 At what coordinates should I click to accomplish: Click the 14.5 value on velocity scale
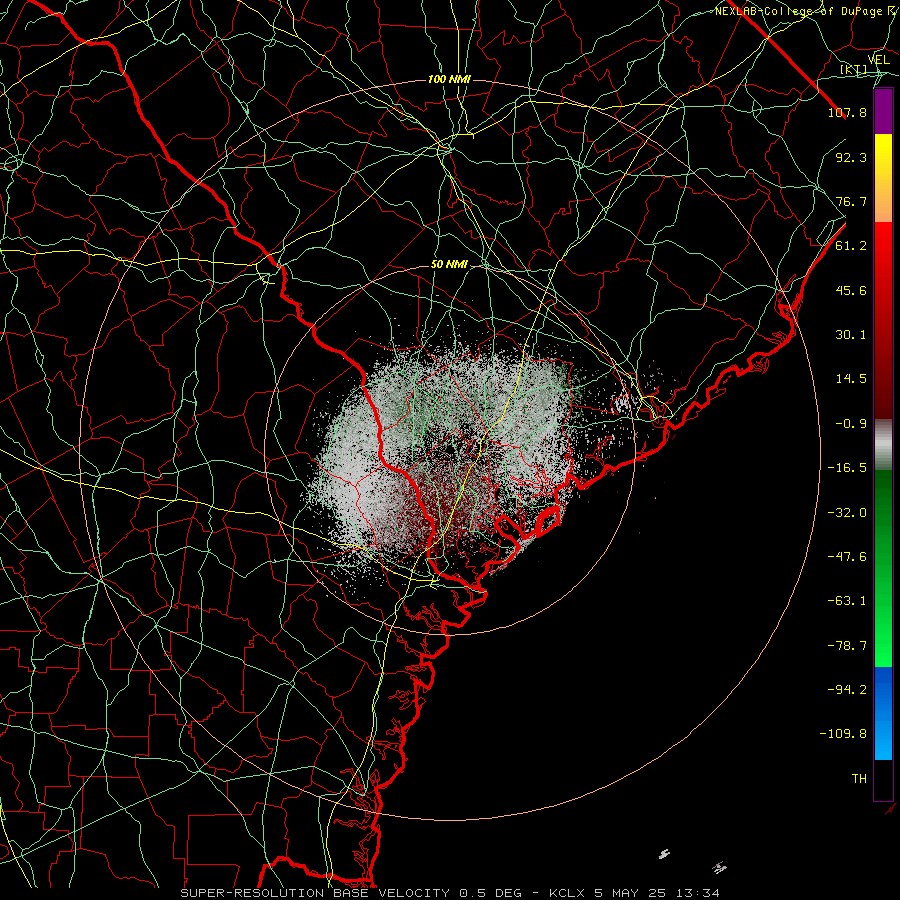(x=851, y=379)
